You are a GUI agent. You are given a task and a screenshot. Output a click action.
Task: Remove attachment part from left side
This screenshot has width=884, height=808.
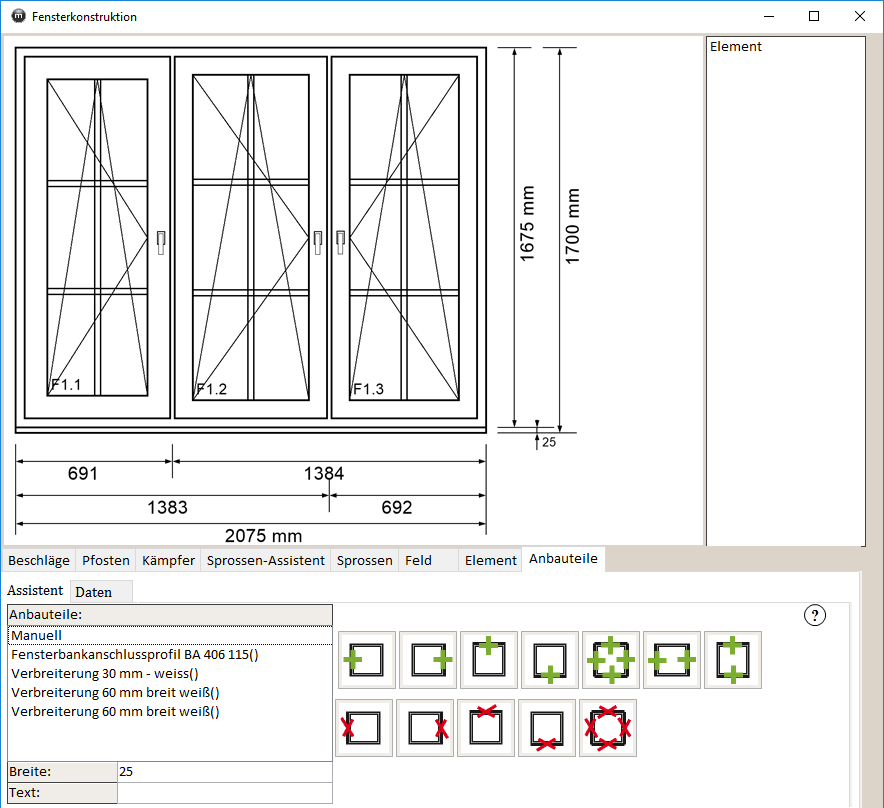pos(364,728)
